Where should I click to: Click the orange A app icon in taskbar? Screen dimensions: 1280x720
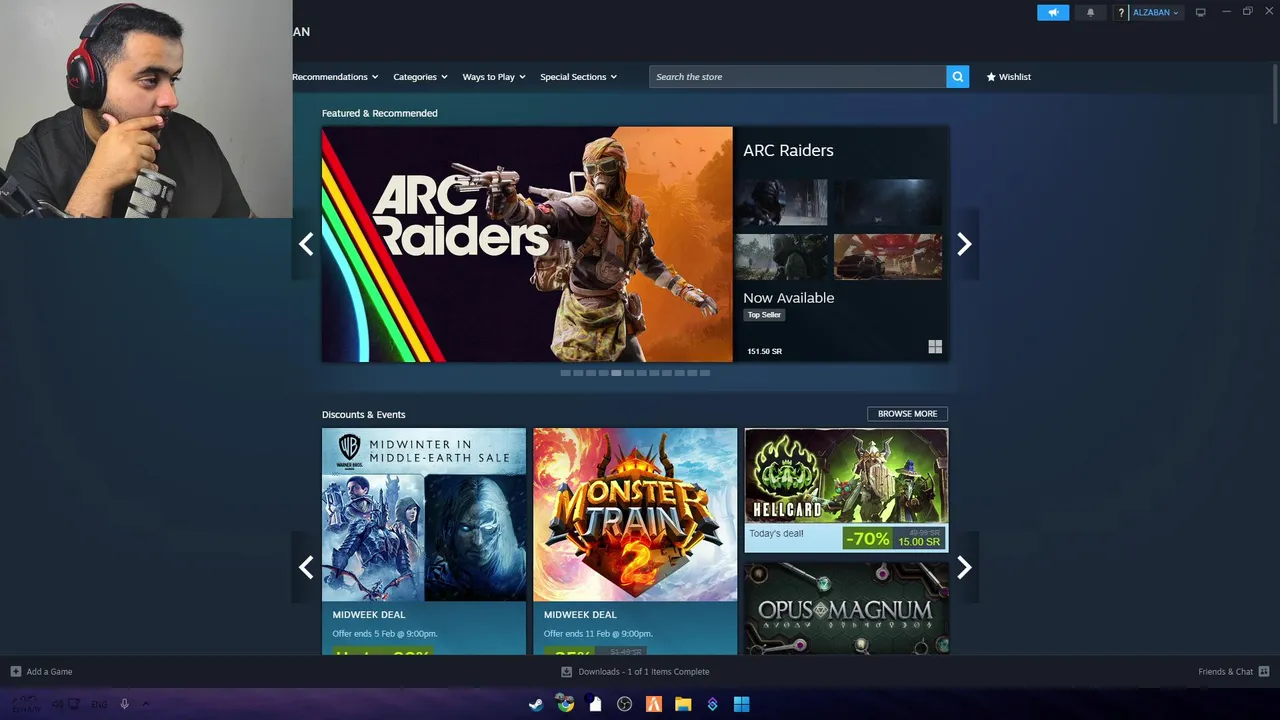(654, 704)
